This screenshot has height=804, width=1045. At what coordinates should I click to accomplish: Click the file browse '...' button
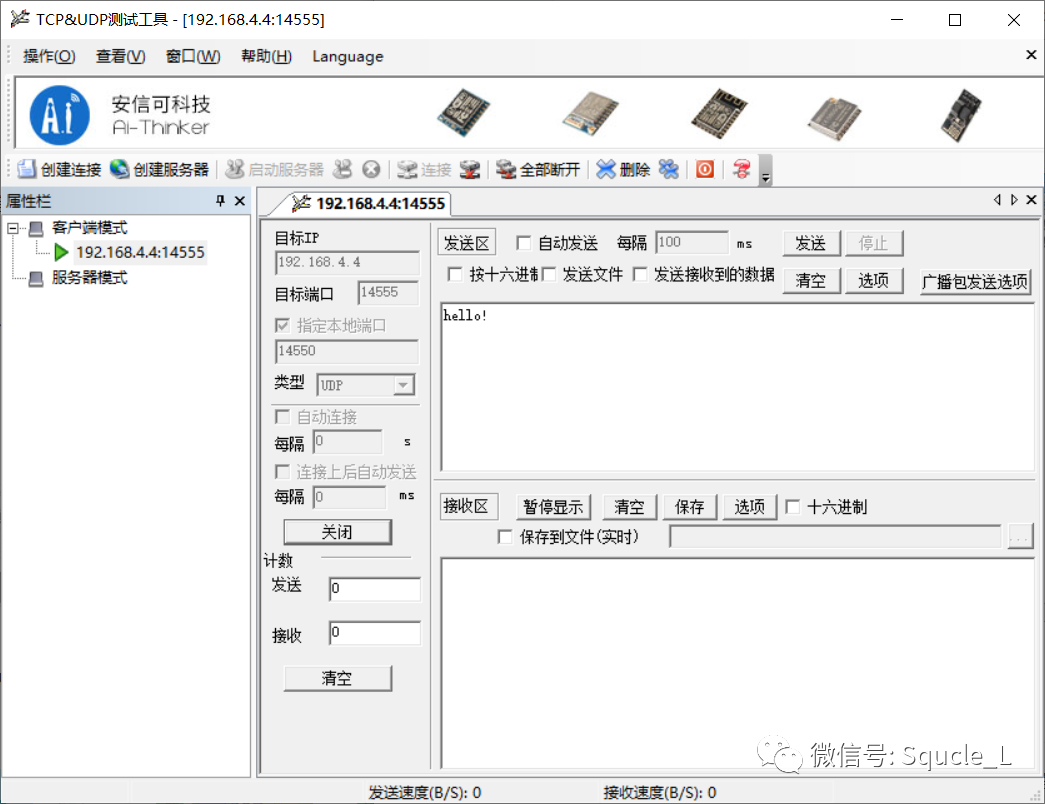point(1020,536)
